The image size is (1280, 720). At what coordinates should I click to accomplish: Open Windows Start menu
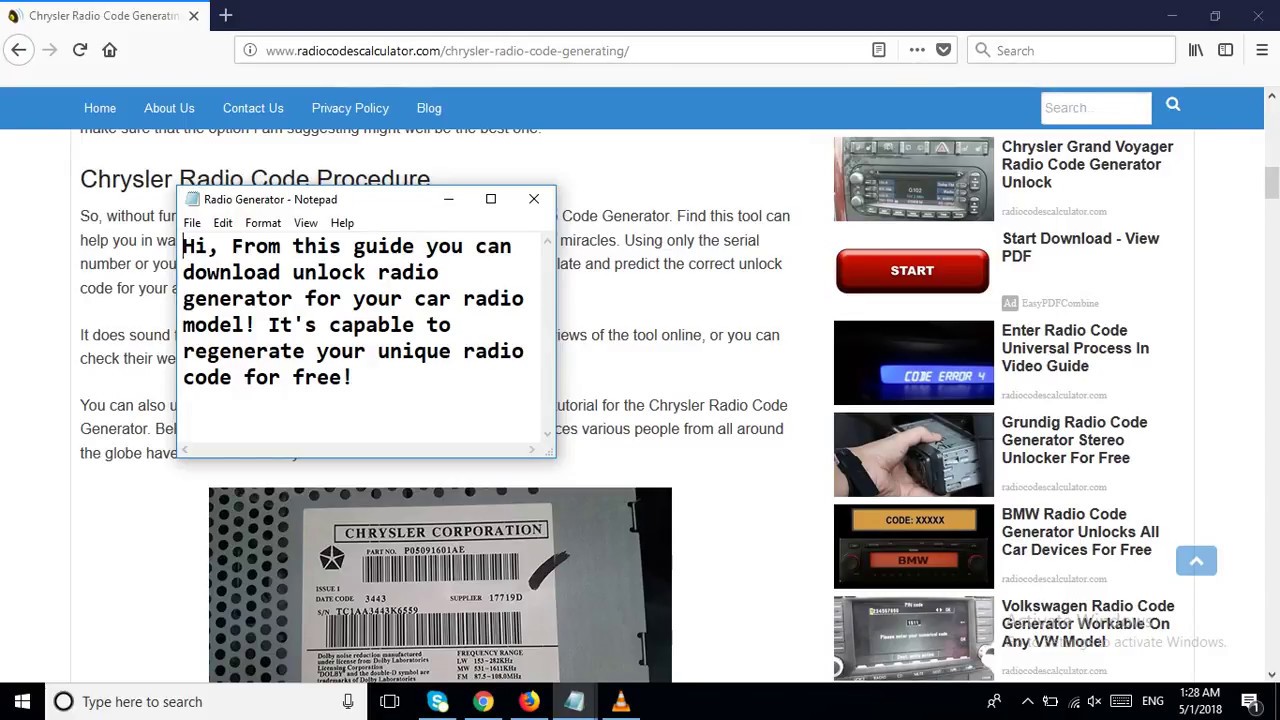22,701
